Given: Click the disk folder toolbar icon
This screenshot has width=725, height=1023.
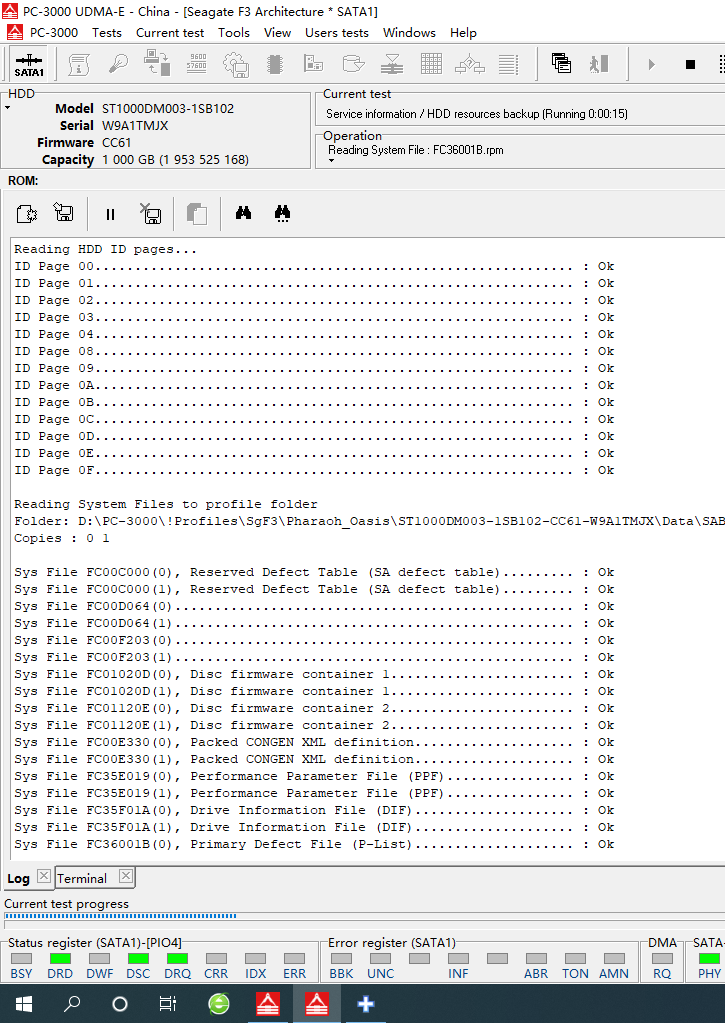Looking at the screenshot, I should tap(353, 64).
